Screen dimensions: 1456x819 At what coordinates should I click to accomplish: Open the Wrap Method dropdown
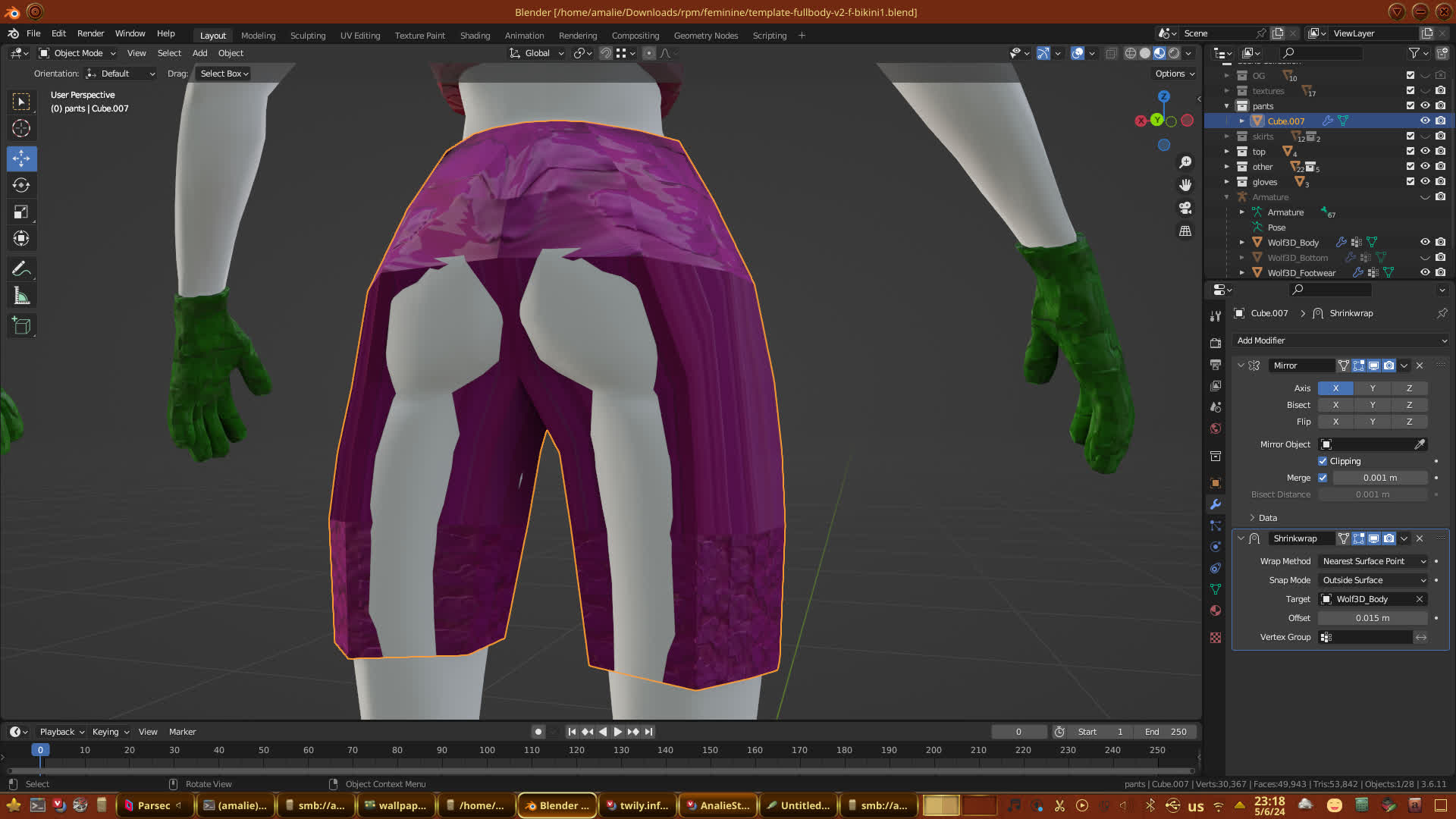1373,561
